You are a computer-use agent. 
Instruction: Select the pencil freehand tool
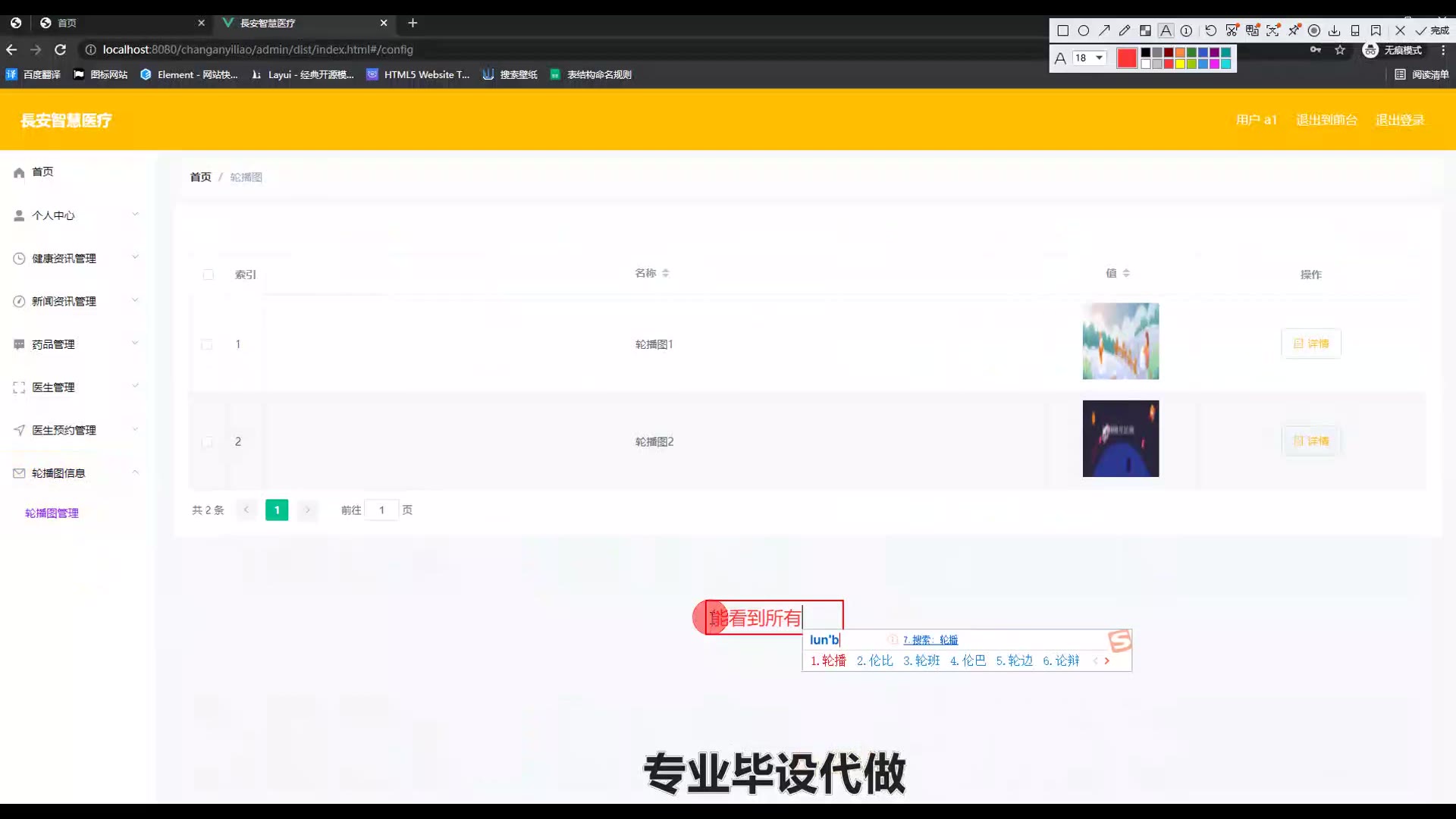[x=1125, y=30]
